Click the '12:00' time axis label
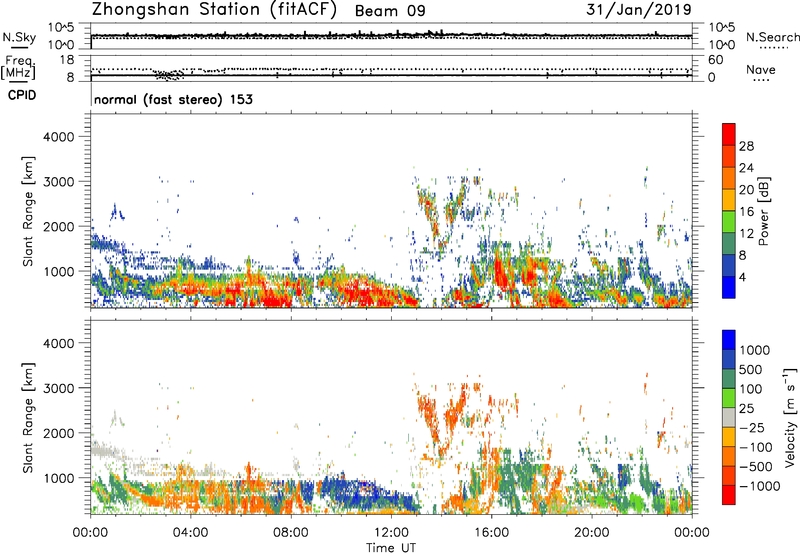Image resolution: width=800 pixels, height=554 pixels. (x=391, y=533)
